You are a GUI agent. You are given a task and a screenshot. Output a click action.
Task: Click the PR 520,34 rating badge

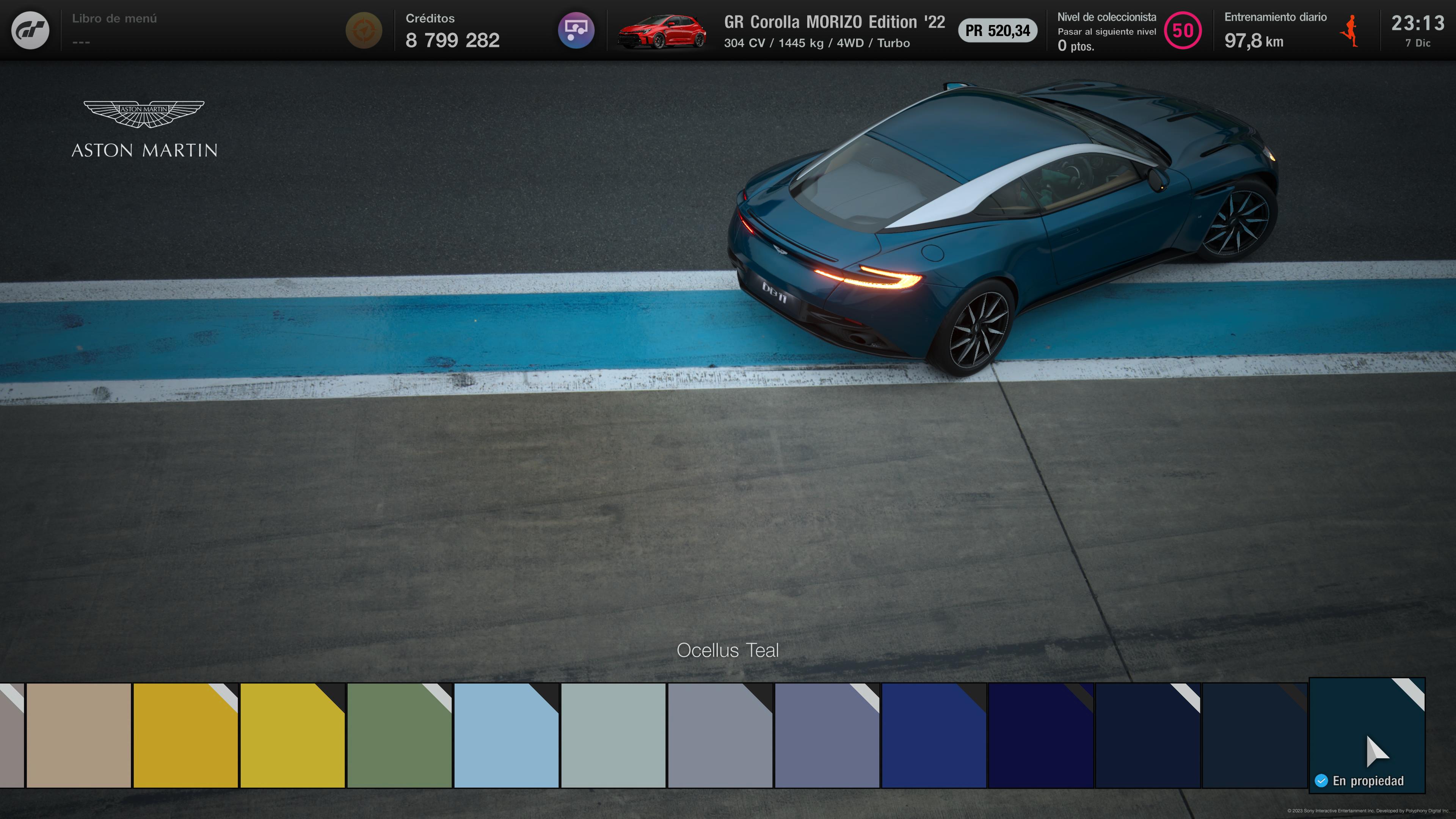[x=998, y=30]
